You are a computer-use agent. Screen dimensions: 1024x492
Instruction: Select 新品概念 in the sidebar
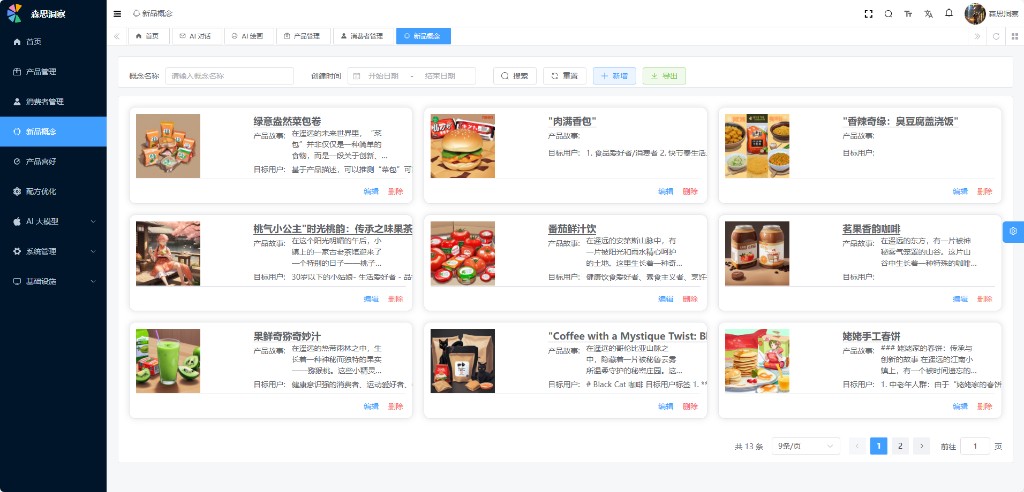[53, 132]
